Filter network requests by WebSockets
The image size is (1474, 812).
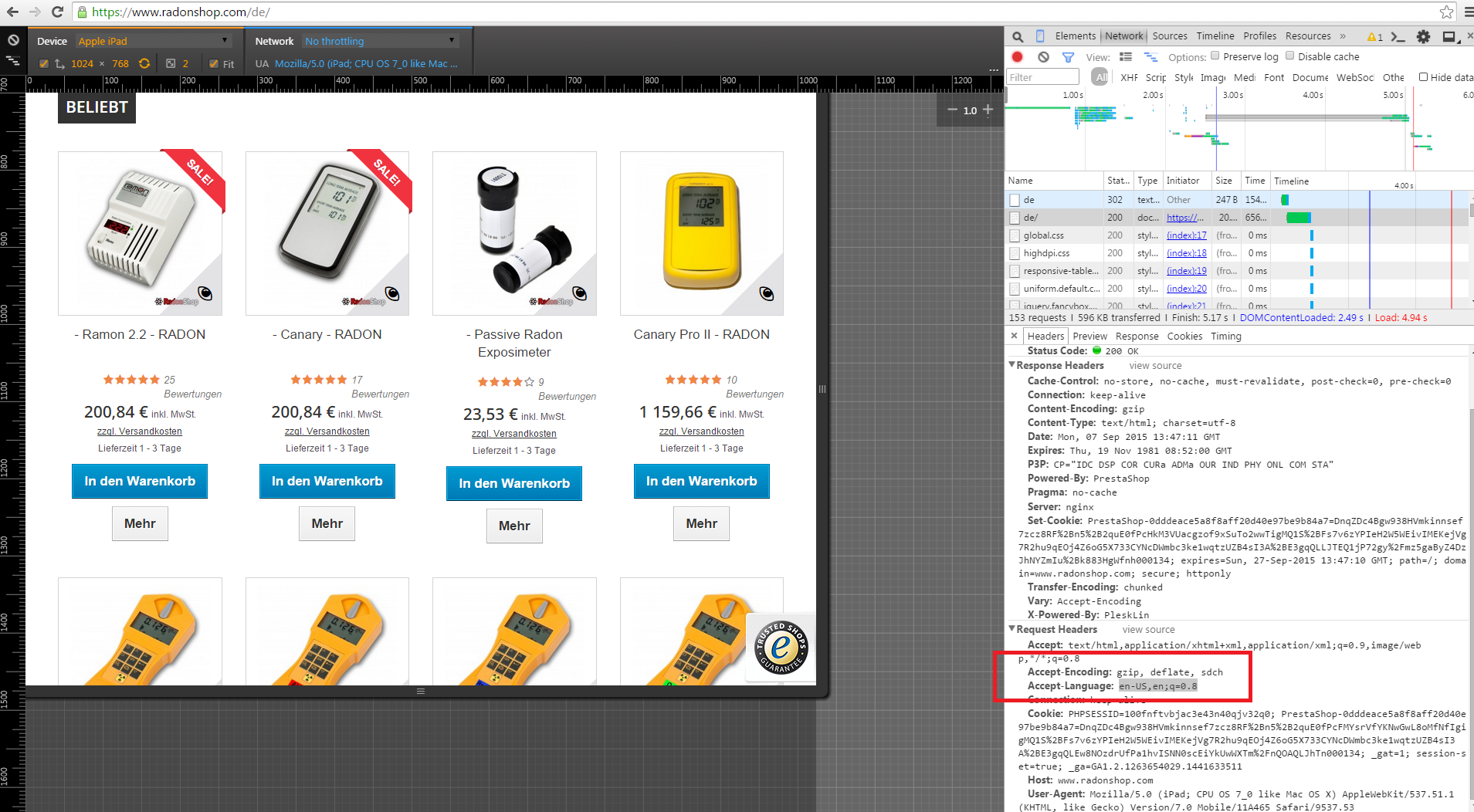click(1355, 77)
